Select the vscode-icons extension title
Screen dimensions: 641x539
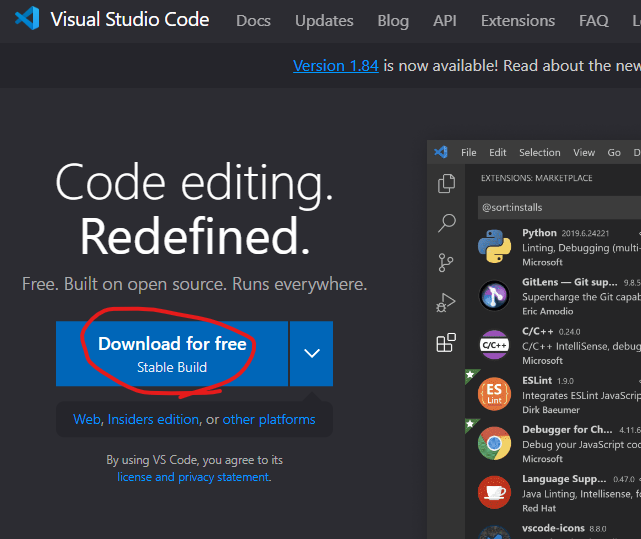pyautogui.click(x=553, y=528)
